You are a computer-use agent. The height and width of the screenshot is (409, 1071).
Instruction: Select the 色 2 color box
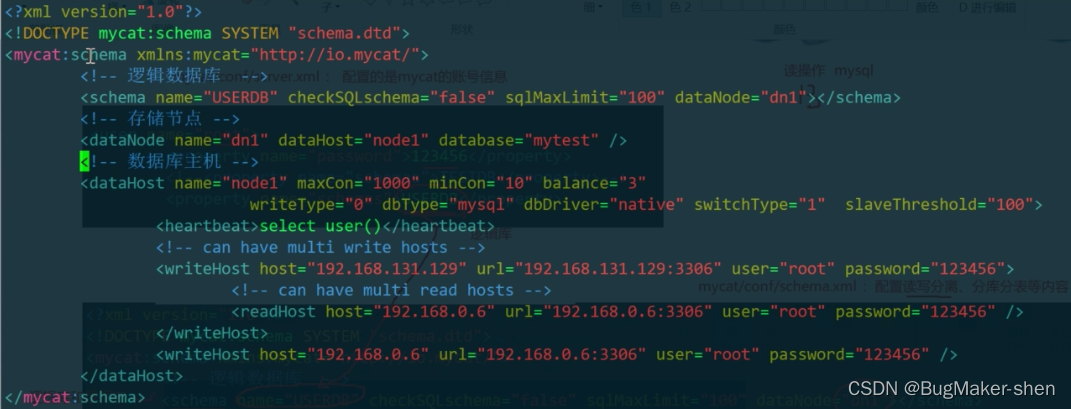pos(681,8)
